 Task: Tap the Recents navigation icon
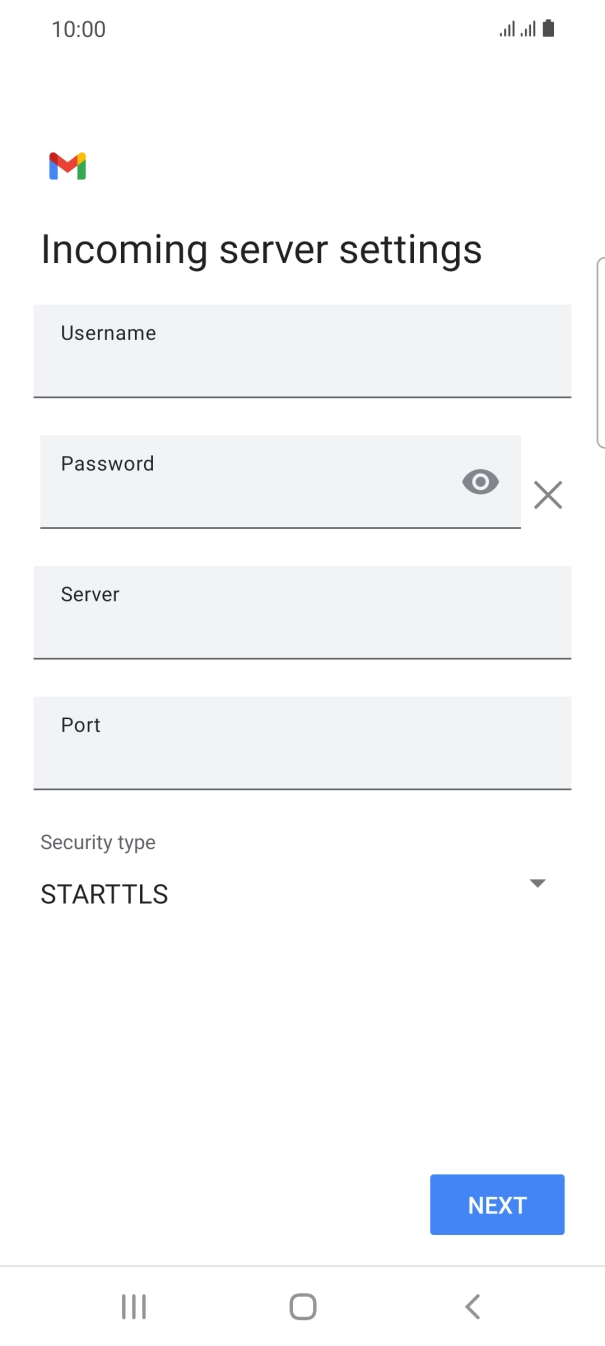[x=133, y=1306]
